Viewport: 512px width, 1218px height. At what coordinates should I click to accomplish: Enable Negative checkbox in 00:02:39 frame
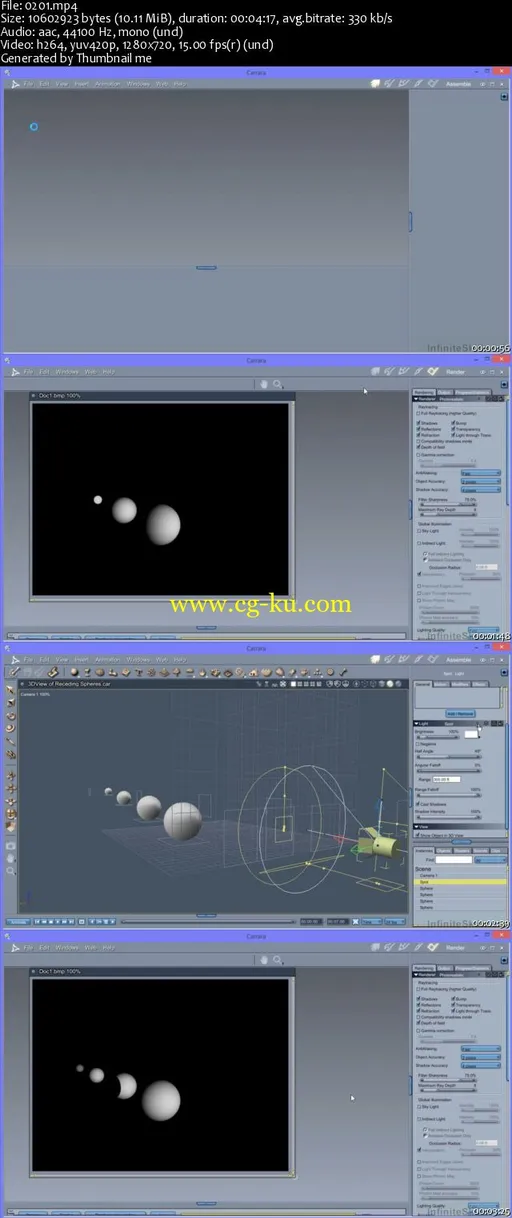pyautogui.click(x=417, y=744)
